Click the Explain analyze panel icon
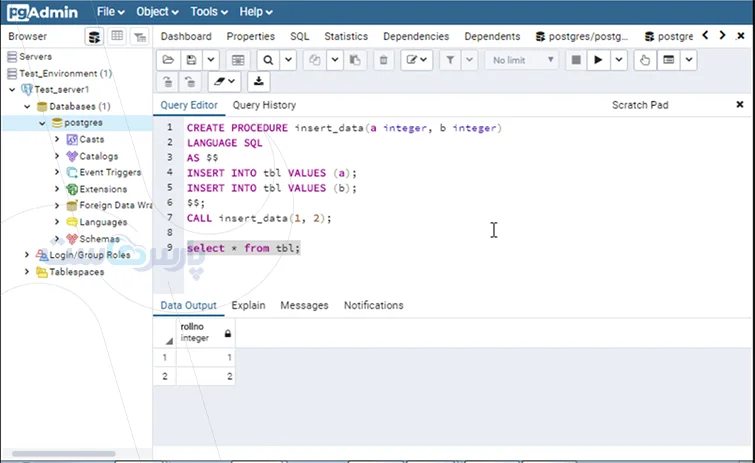 coord(668,60)
